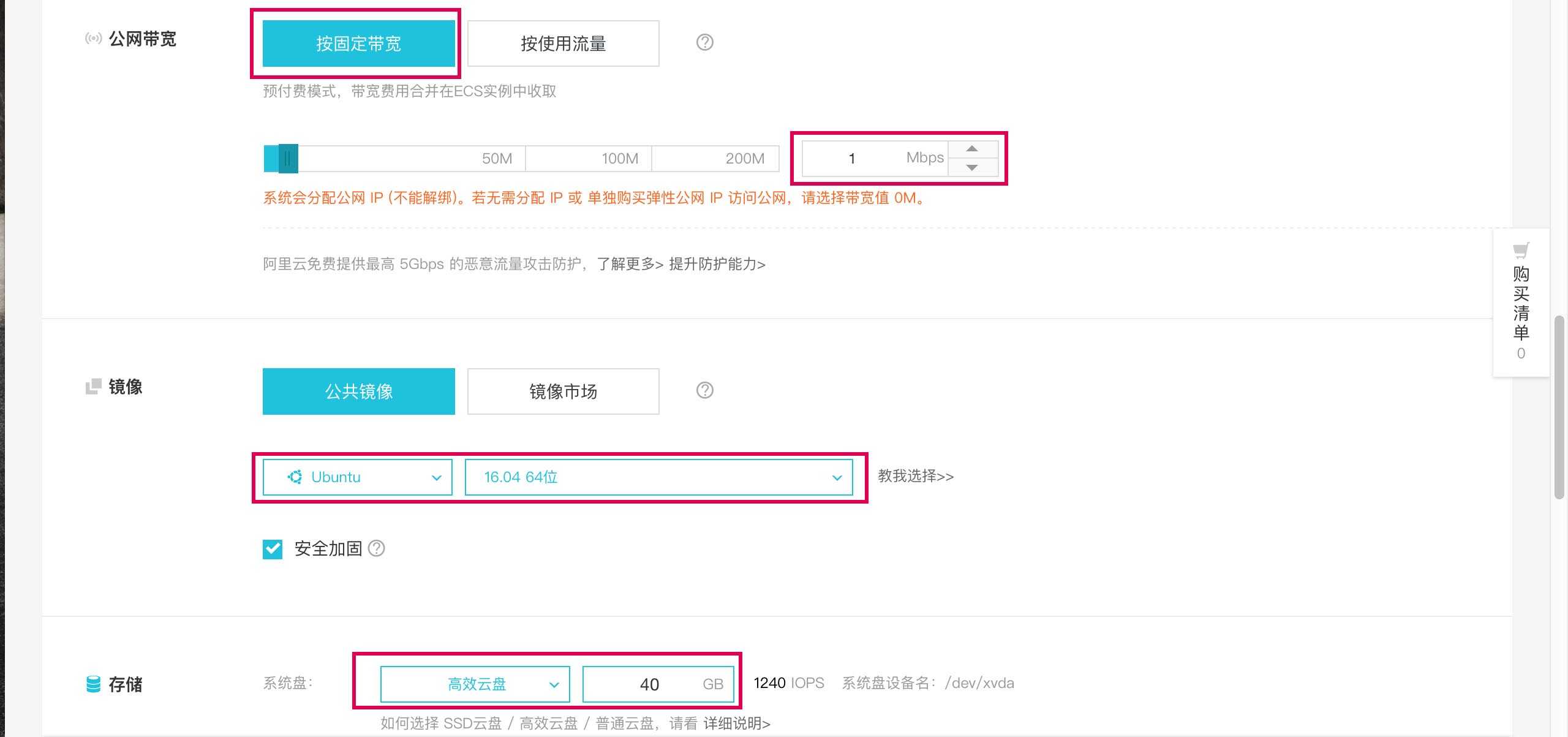This screenshot has width=1568, height=737.
Task: Open the 提升防护能力> link
Action: (717, 264)
